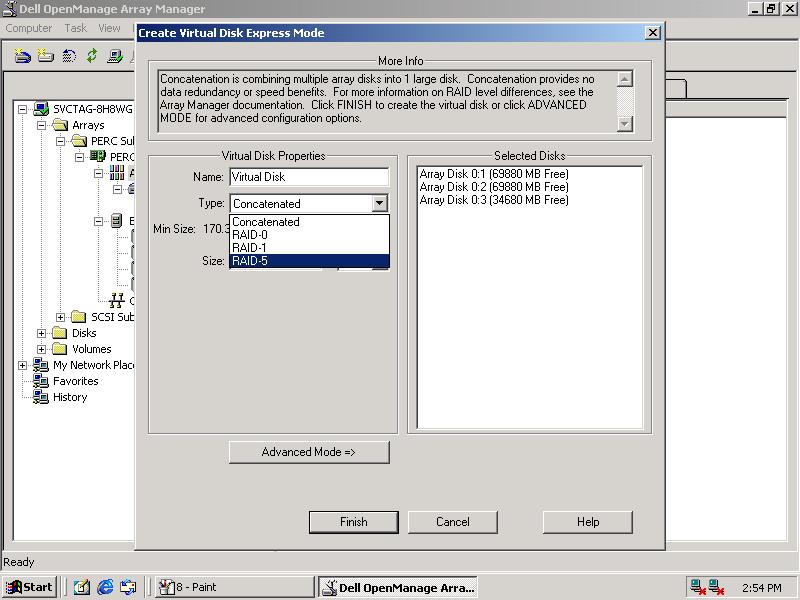
Task: Close the Create Virtual Disk dialog
Action: tap(653, 33)
